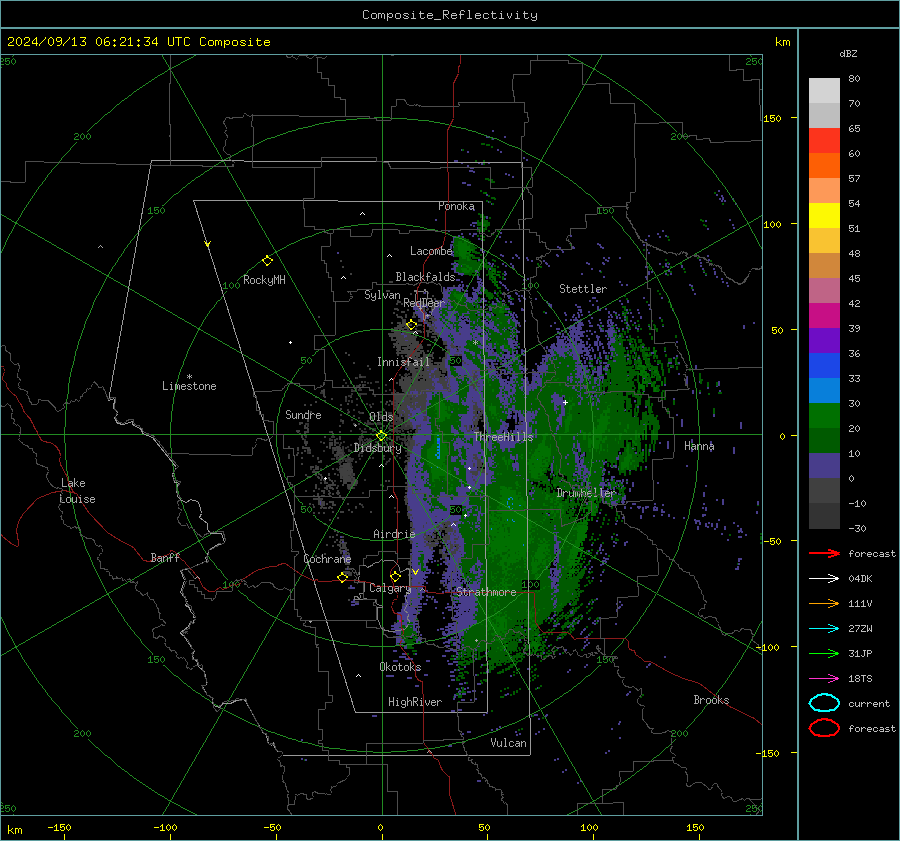The image size is (900, 841).
Task: Click the Vulcan town label
Action: coord(508,743)
